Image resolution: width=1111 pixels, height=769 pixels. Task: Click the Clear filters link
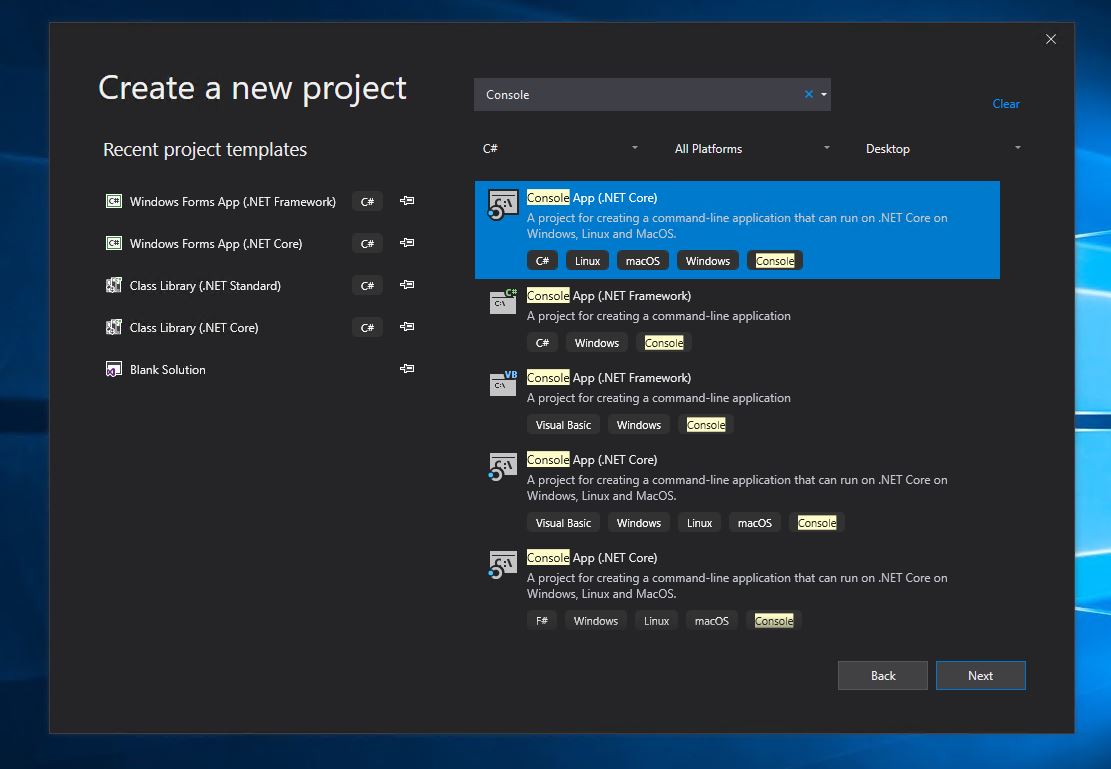[1005, 103]
